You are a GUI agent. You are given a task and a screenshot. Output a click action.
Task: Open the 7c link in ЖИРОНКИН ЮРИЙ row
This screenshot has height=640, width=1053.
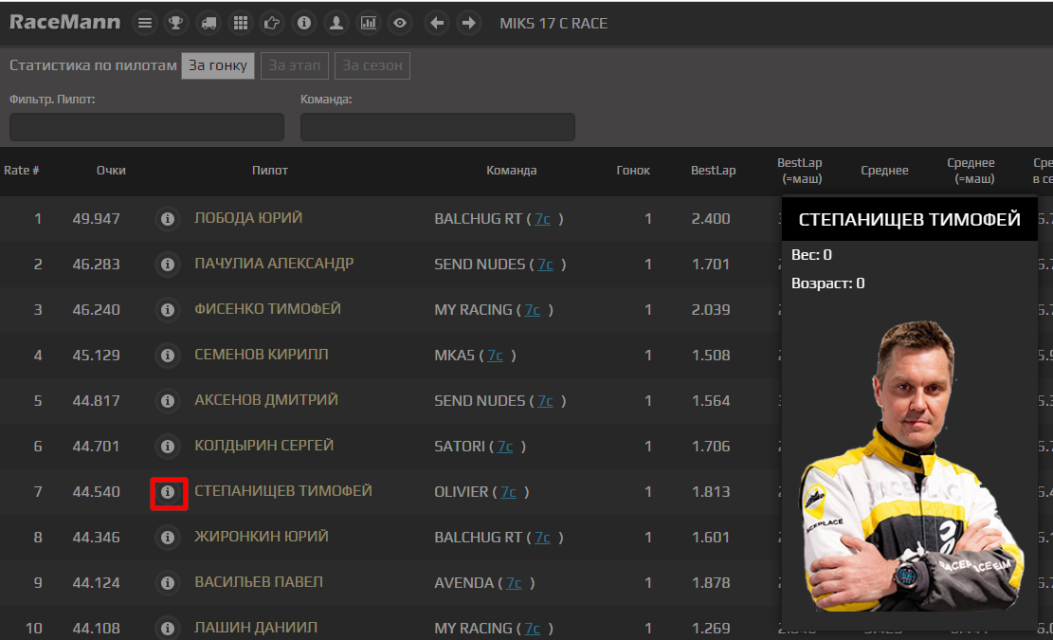point(543,537)
